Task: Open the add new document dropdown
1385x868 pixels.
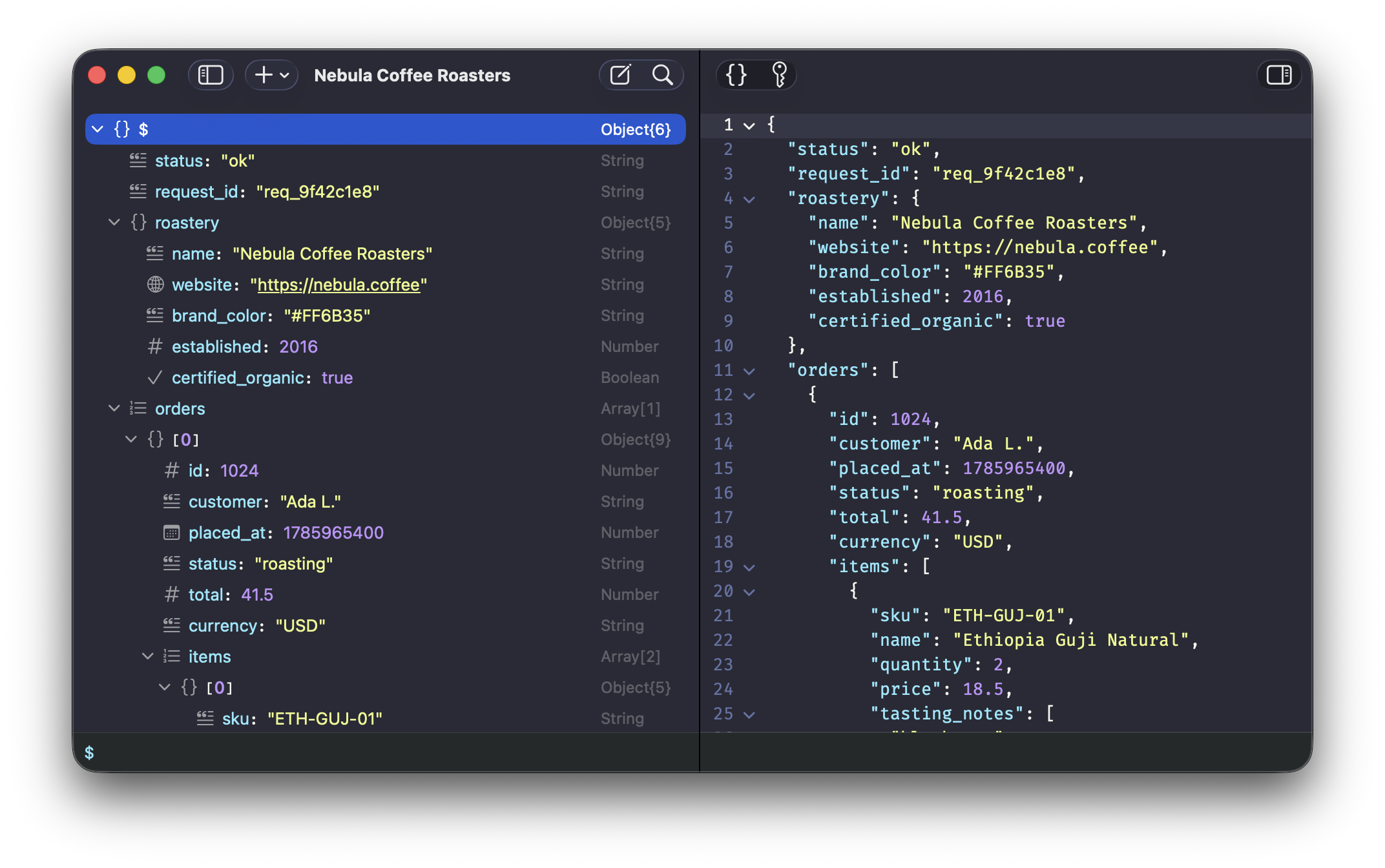Action: click(x=271, y=76)
